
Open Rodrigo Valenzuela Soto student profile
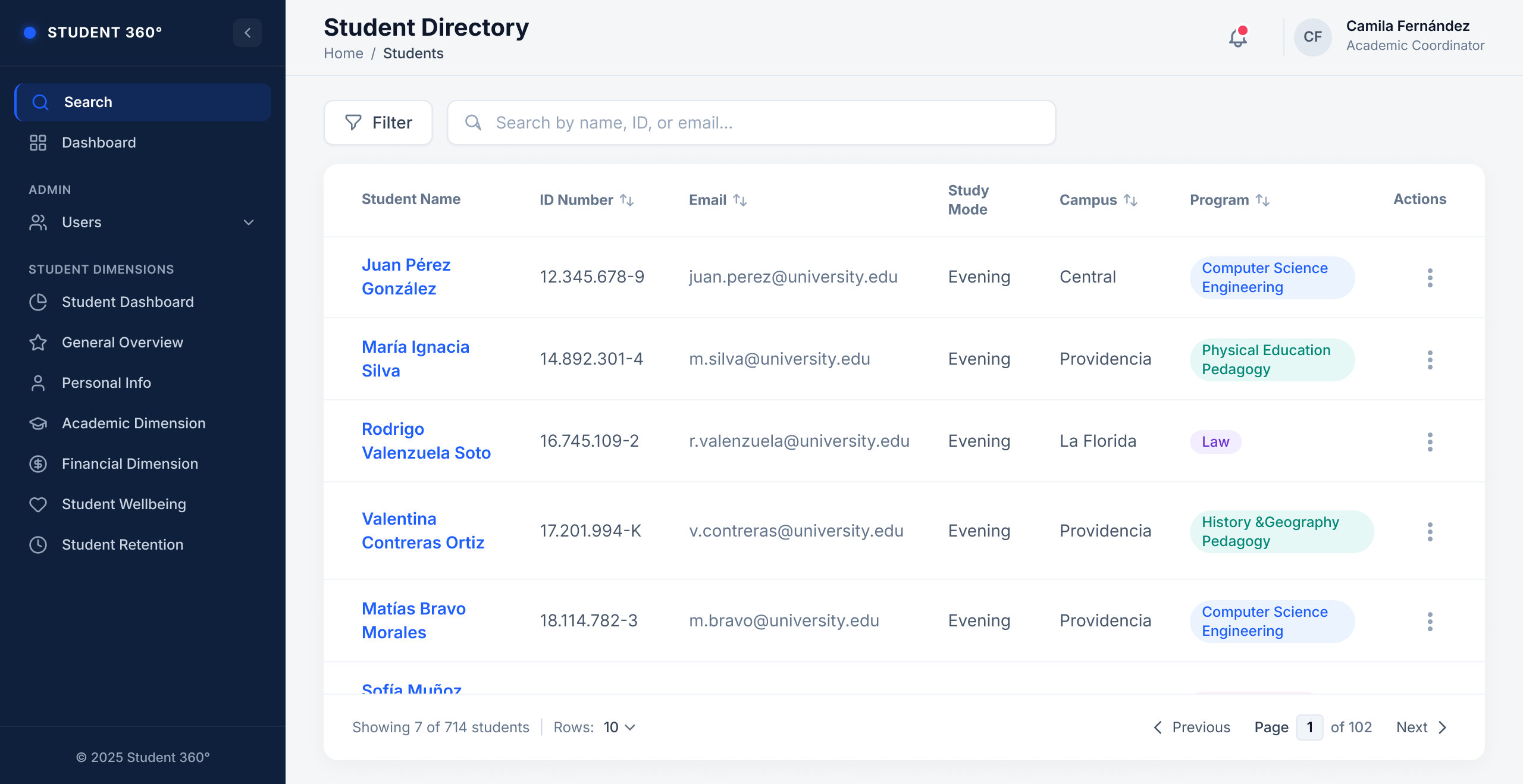pyautogui.click(x=426, y=441)
